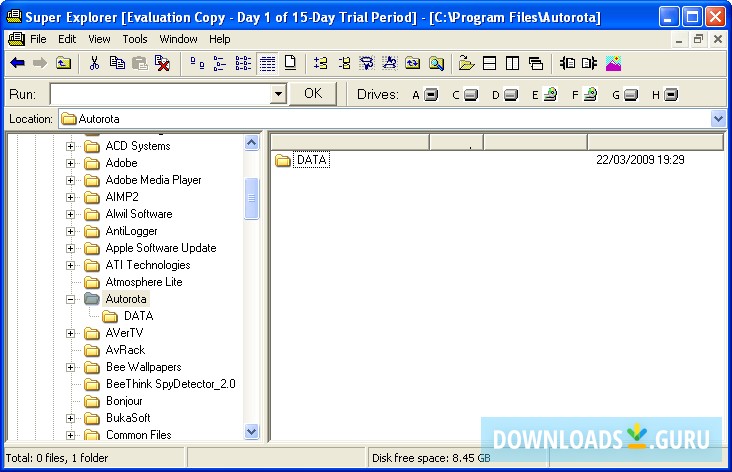Image resolution: width=732 pixels, height=472 pixels.
Task: Switch to list view
Action: (243, 63)
